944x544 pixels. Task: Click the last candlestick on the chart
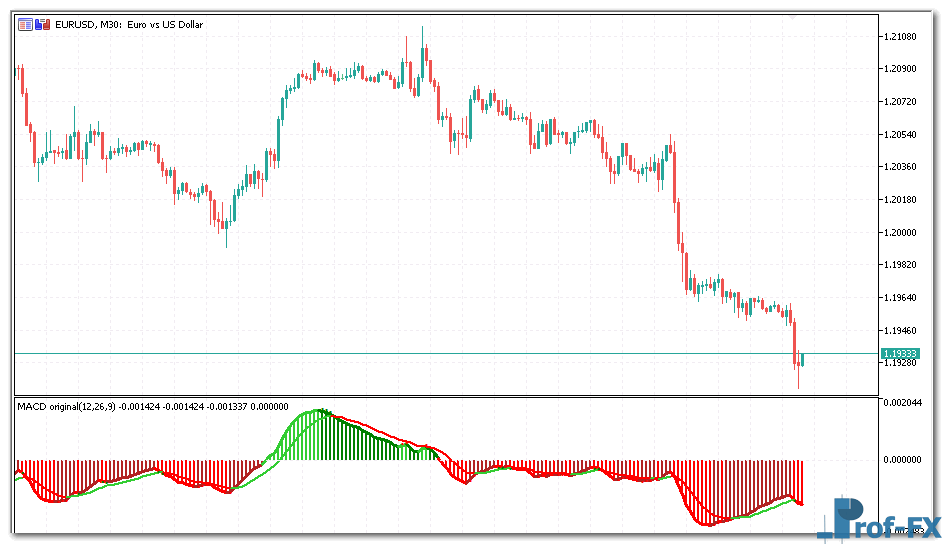coord(802,359)
